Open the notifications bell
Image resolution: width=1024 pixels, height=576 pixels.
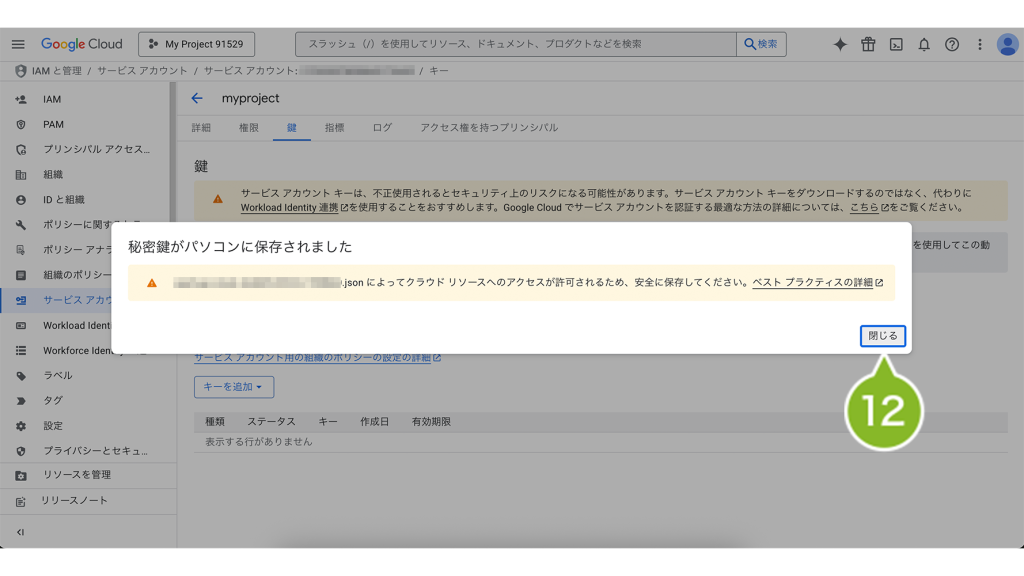[924, 44]
